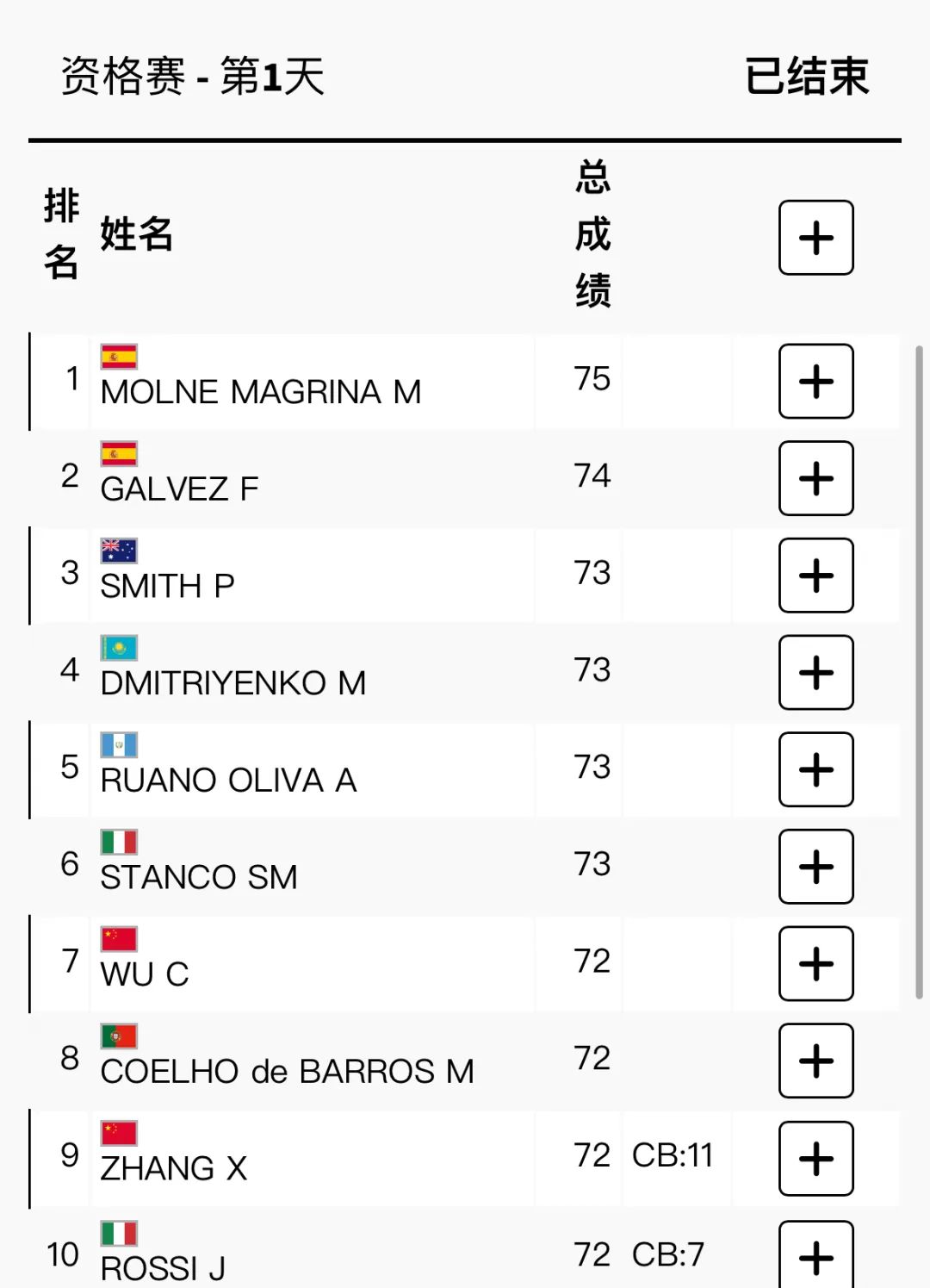
Task: Expand WU C row plus button
Action: click(815, 963)
